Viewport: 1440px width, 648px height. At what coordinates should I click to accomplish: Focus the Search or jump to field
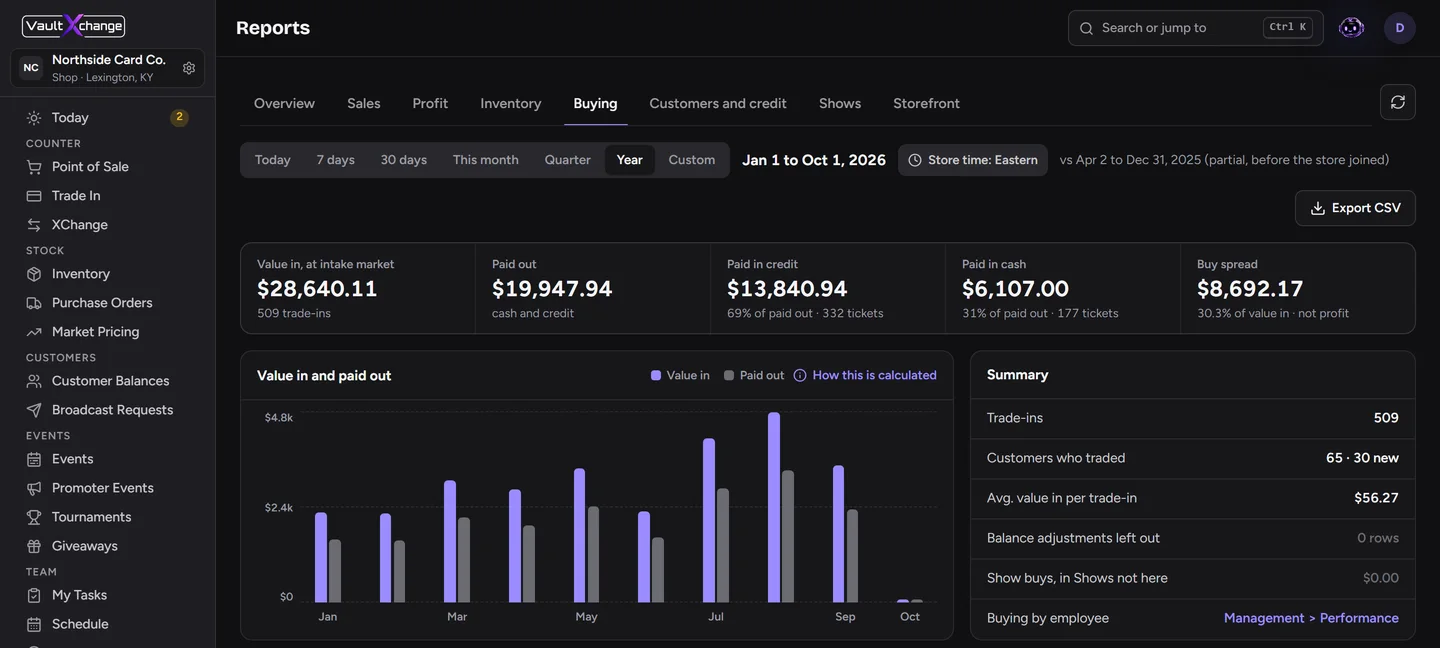[1196, 28]
